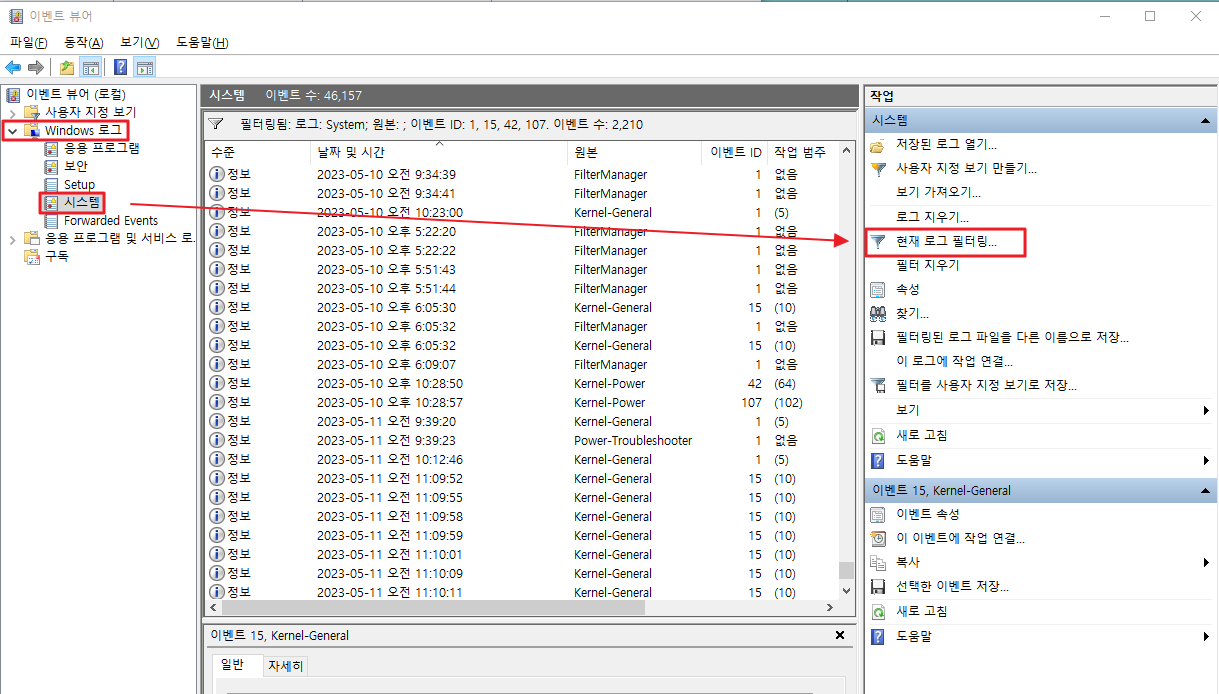The width and height of the screenshot is (1219, 694).
Task: Select the 구독 tree item
Action: point(57,256)
